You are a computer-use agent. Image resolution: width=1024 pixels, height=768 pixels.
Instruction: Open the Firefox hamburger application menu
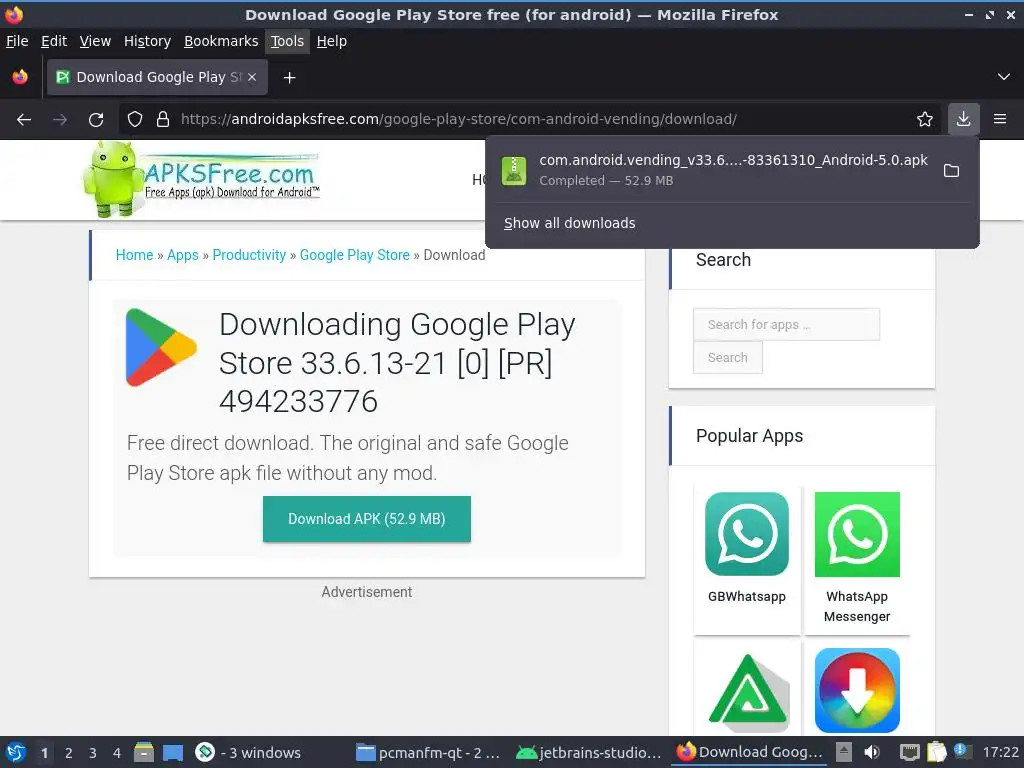tap(1000, 119)
